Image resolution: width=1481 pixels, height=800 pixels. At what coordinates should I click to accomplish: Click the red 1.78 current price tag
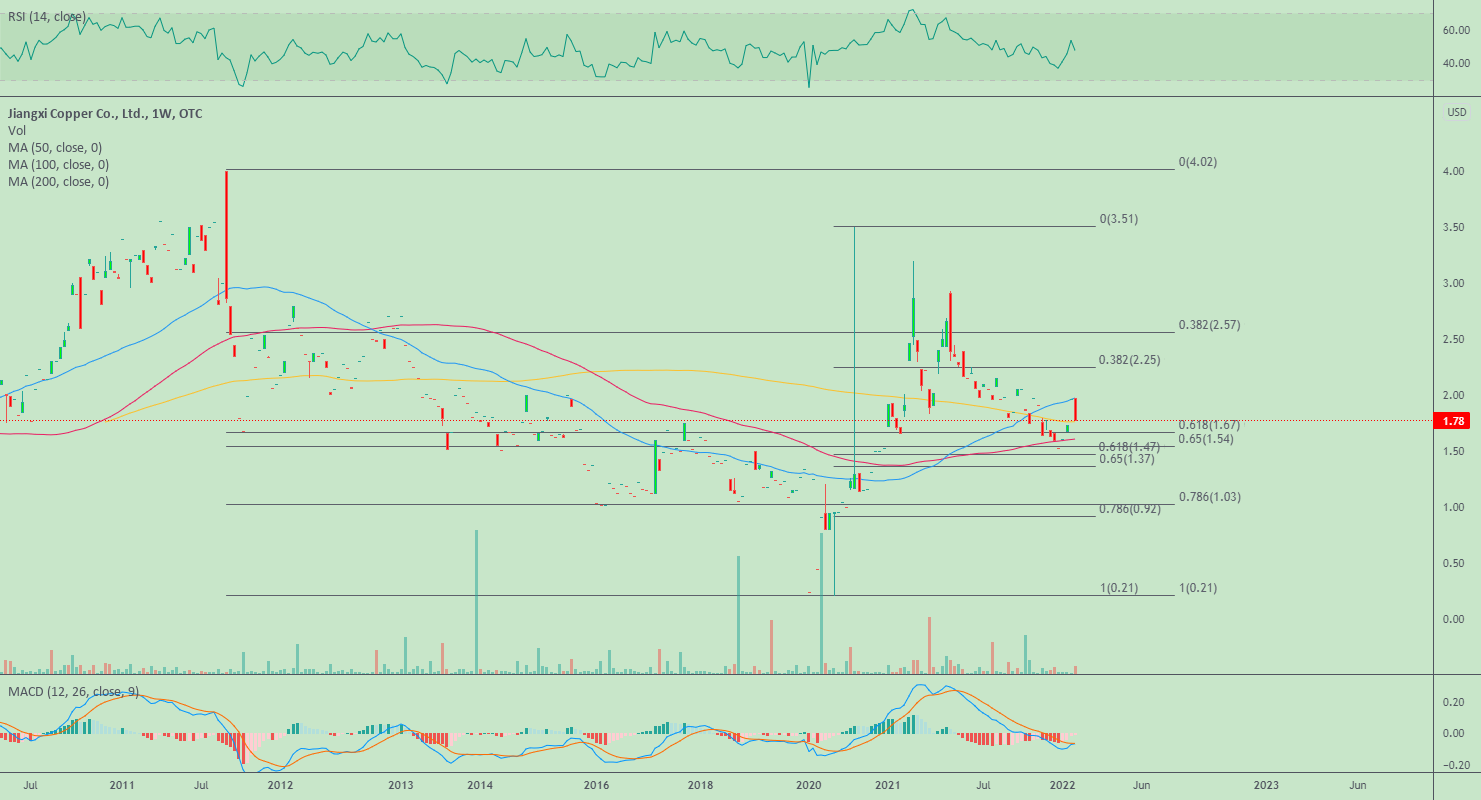(x=1452, y=422)
